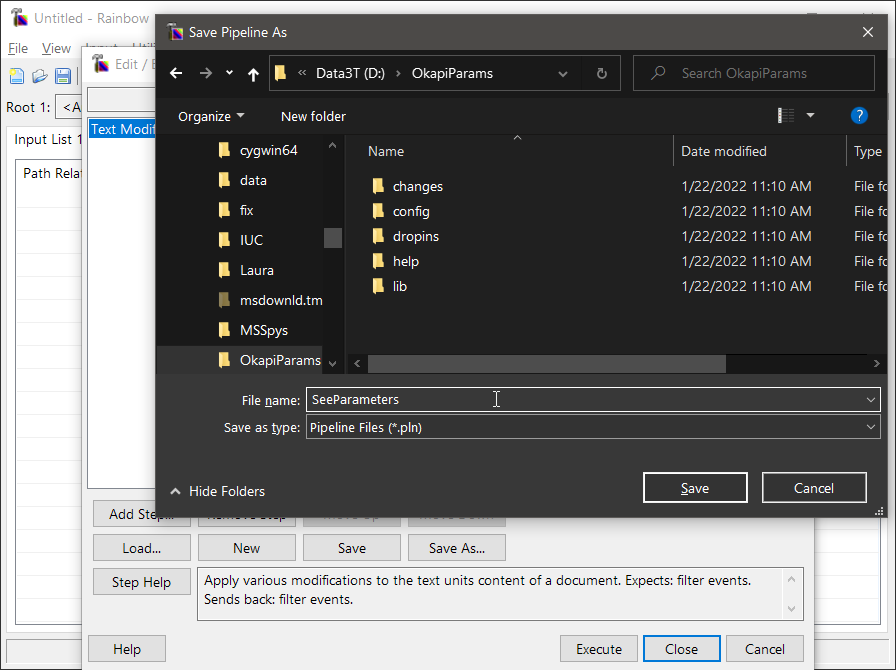Open the dialog Help question mark icon
Image resolution: width=896 pixels, height=670 pixels.
pyautogui.click(x=858, y=116)
